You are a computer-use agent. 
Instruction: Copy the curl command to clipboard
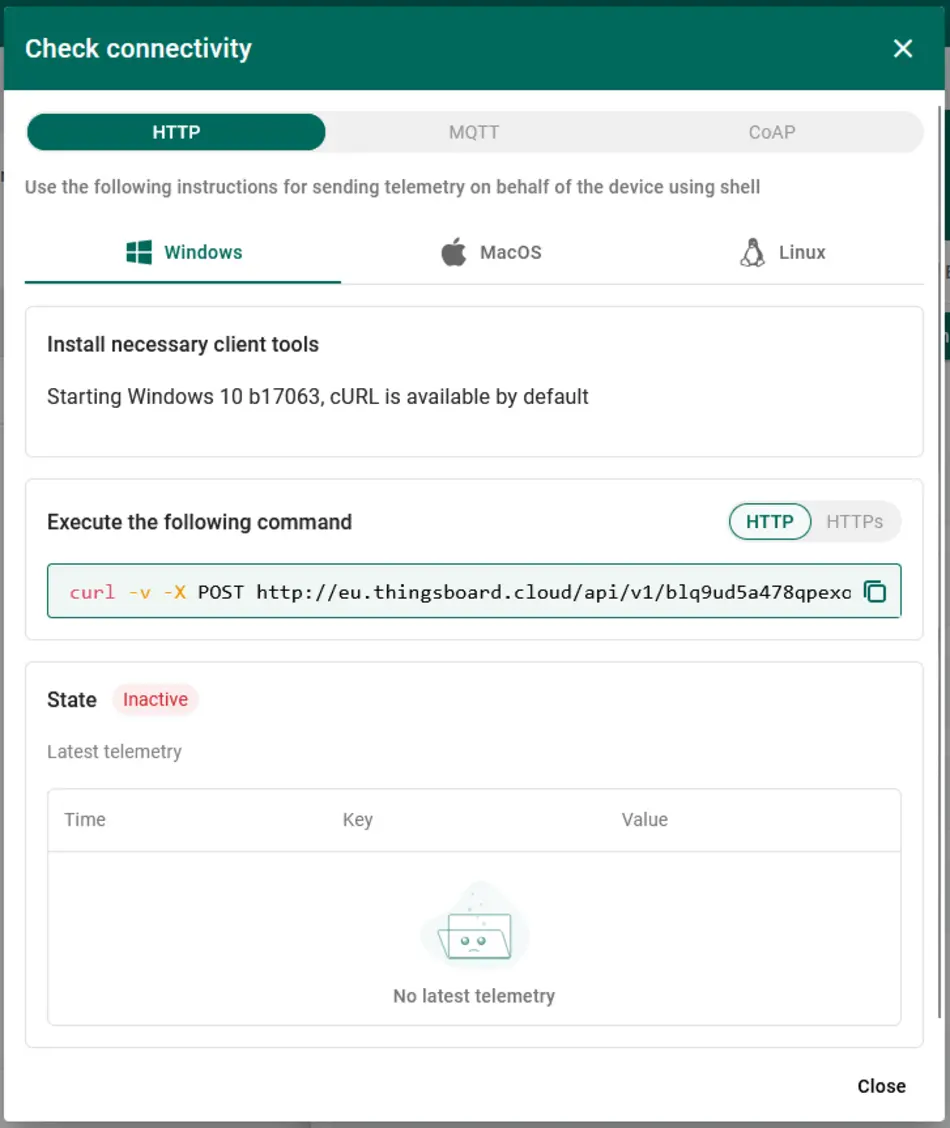pos(875,592)
